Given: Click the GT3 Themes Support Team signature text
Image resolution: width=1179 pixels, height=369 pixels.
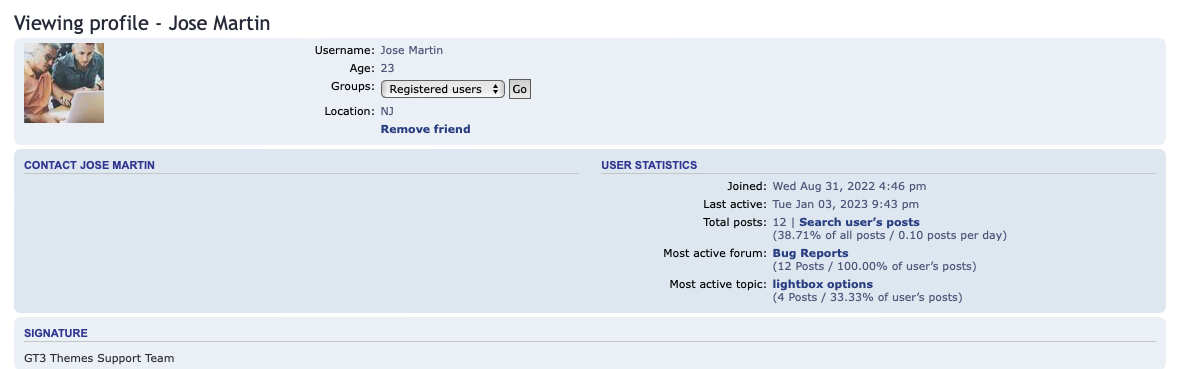Looking at the screenshot, I should [99, 358].
